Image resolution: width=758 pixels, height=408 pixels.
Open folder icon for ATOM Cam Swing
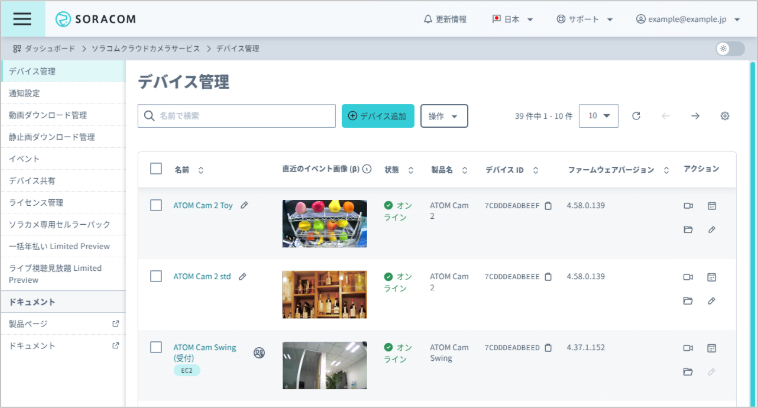pos(688,372)
